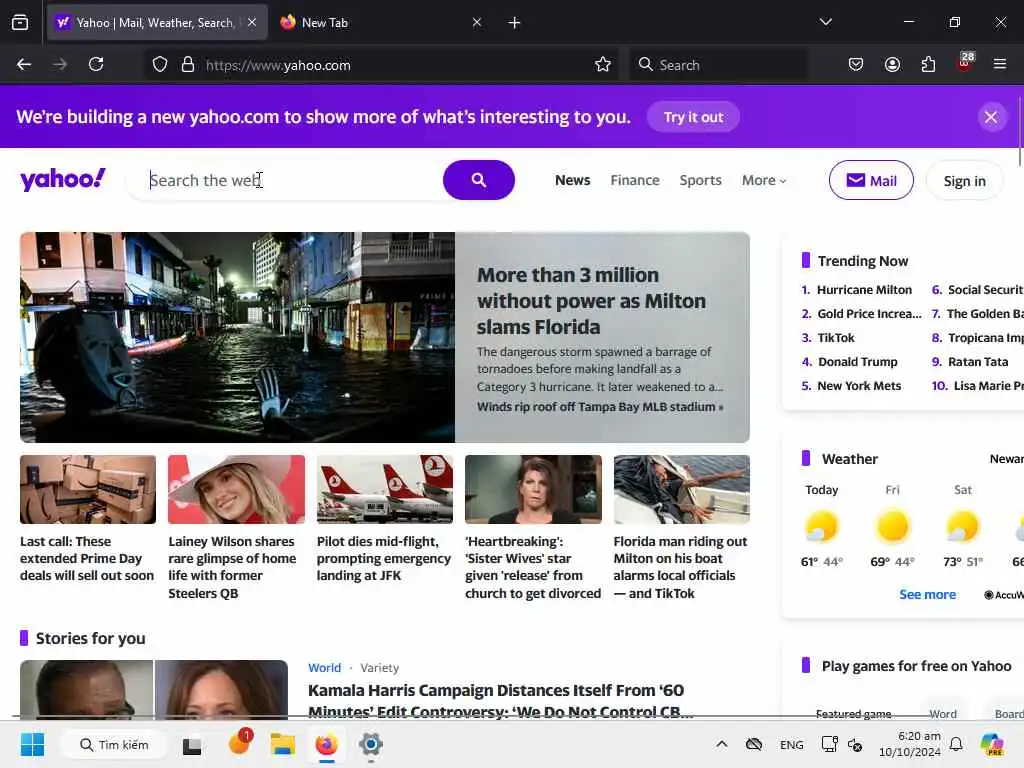The height and width of the screenshot is (768, 1024).
Task: Go back to previous page
Action: [24, 64]
